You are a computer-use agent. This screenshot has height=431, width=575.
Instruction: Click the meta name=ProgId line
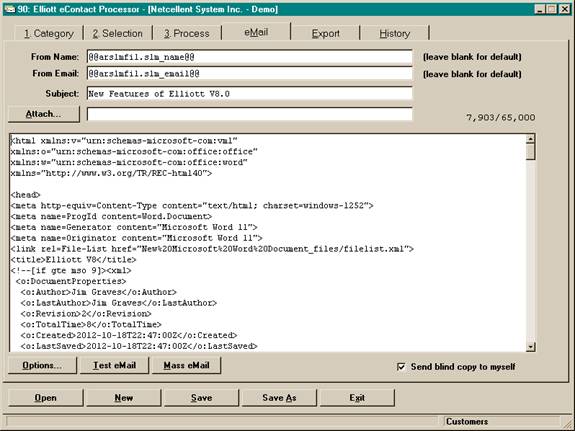(x=111, y=216)
